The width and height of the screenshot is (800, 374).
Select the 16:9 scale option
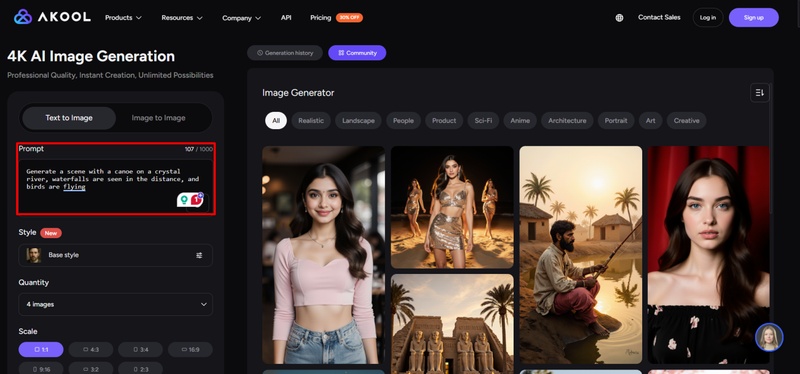(190, 350)
